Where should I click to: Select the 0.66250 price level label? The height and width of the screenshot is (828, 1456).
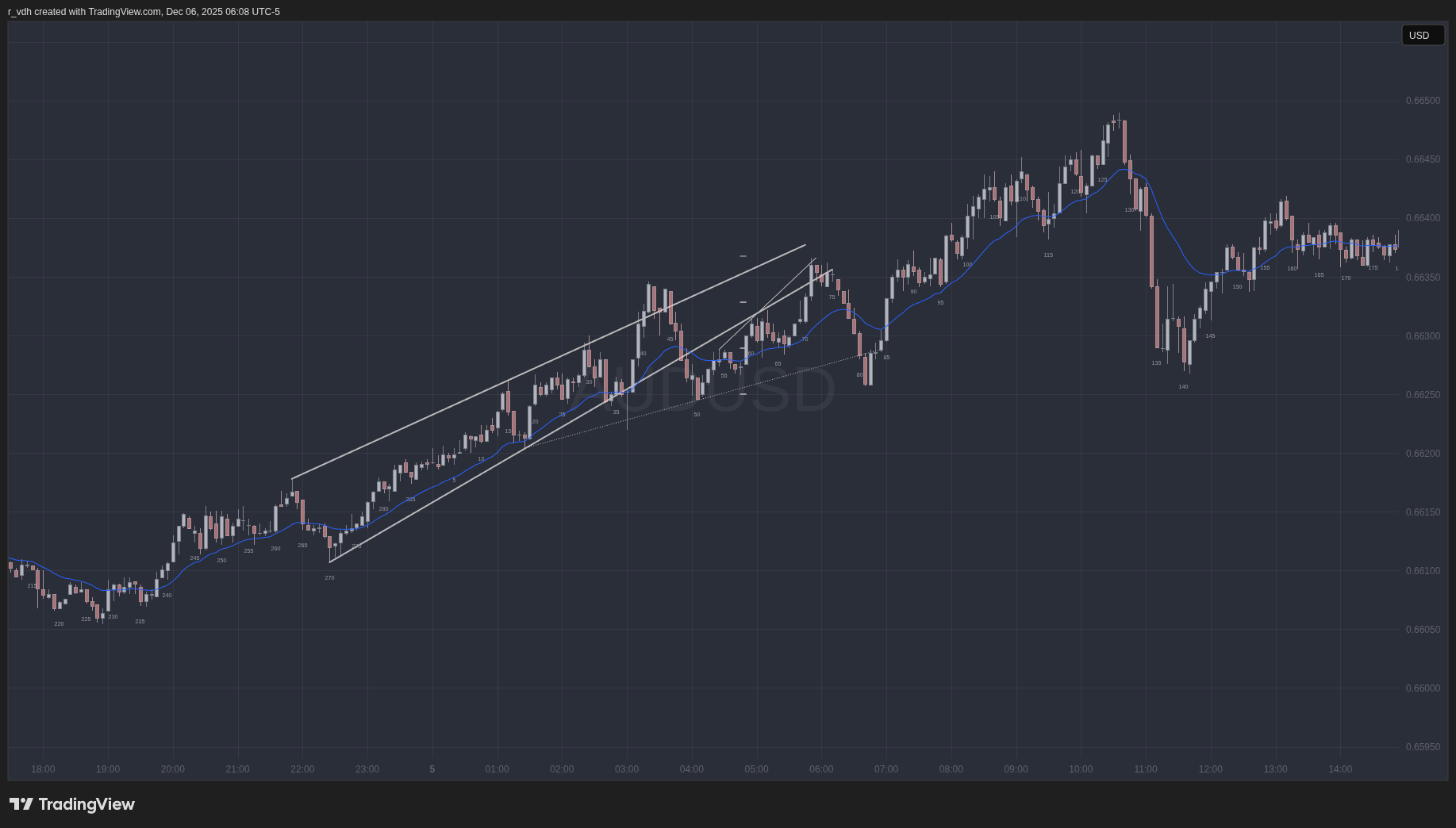click(1423, 395)
